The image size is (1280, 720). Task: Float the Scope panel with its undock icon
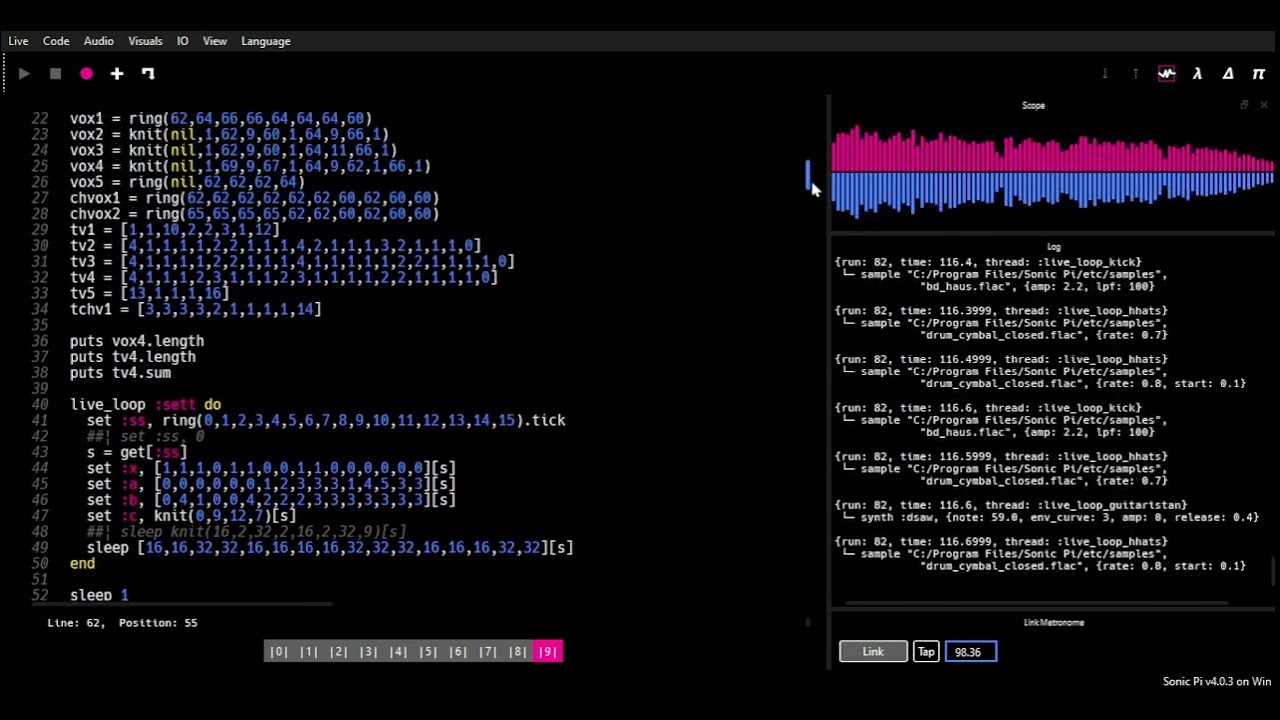tap(1244, 105)
